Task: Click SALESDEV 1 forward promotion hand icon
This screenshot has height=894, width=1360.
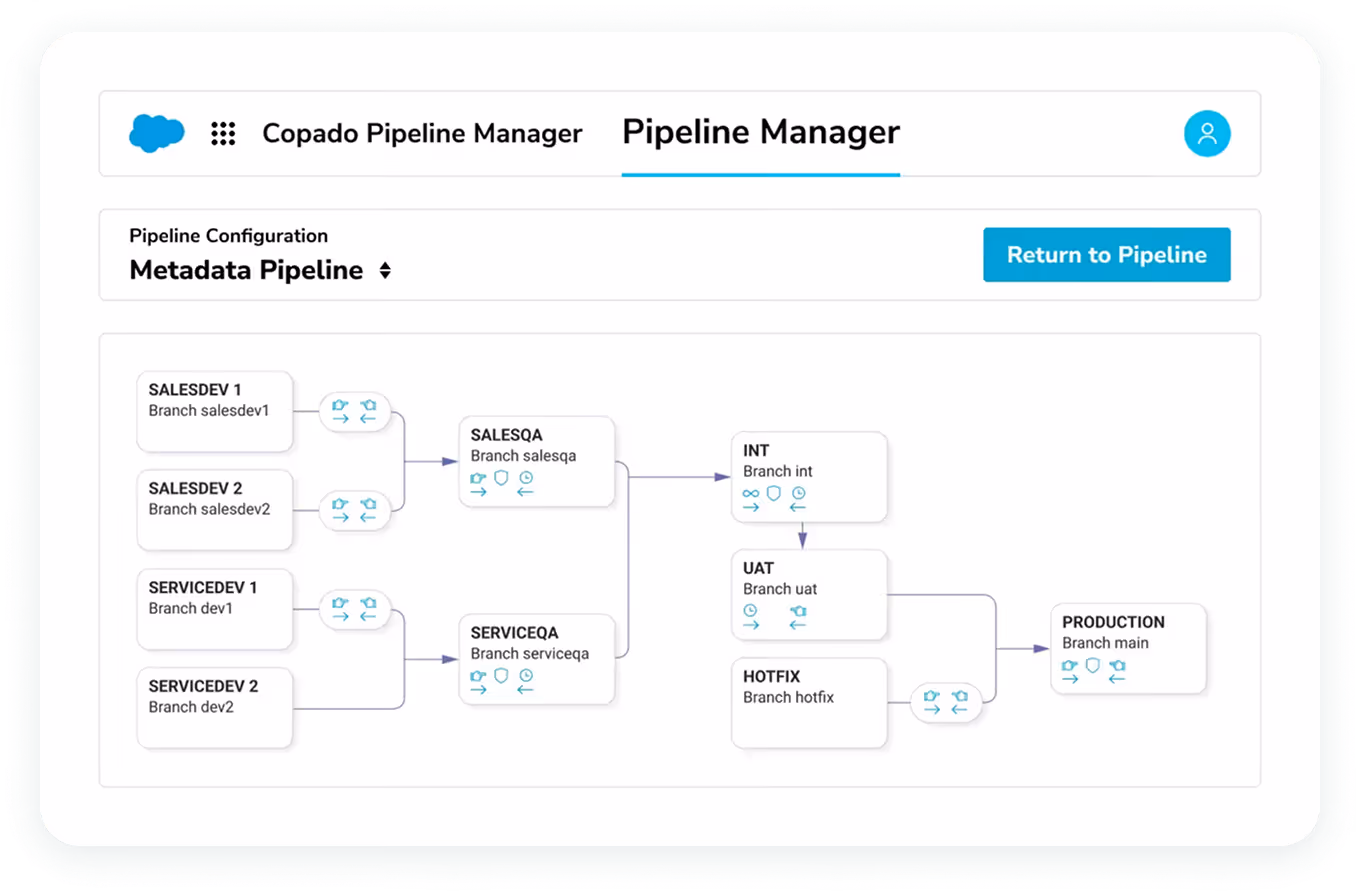Action: tap(341, 405)
